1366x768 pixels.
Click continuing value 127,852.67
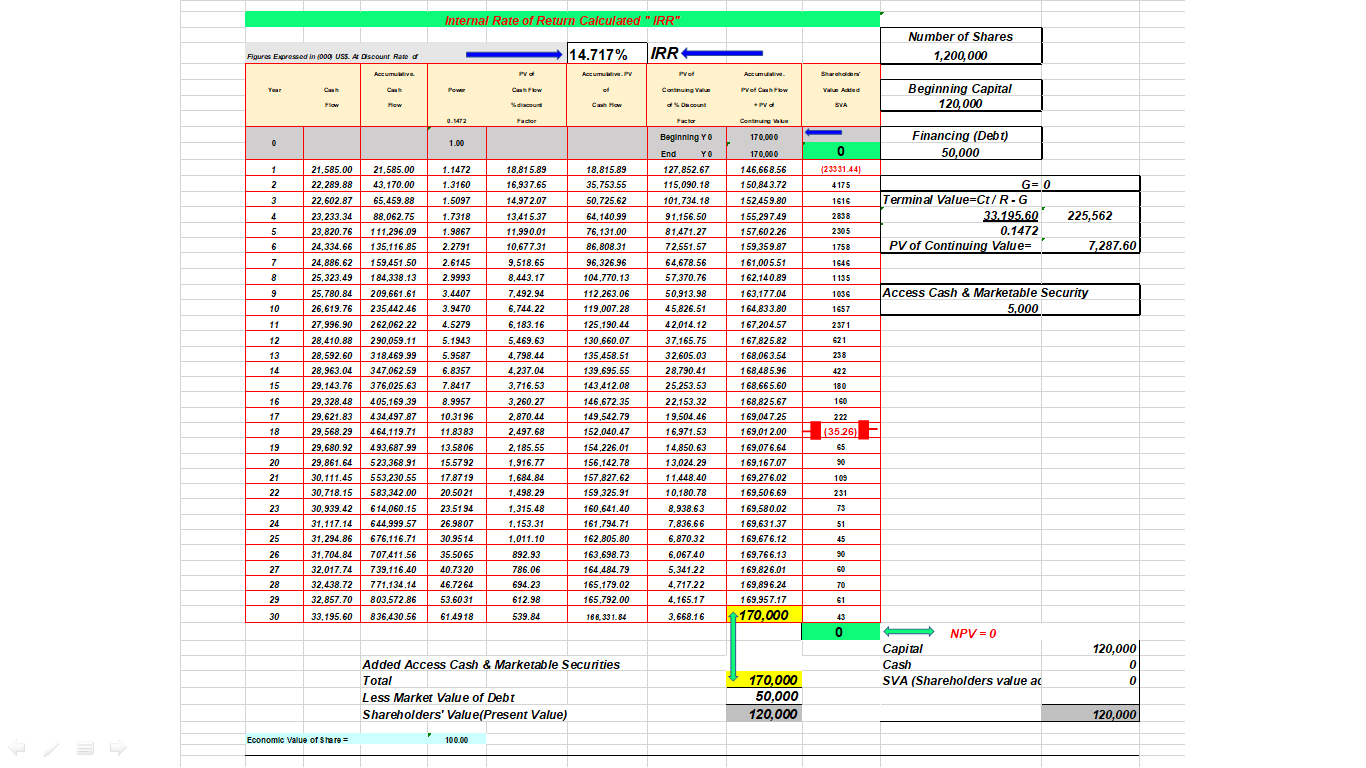(686, 170)
